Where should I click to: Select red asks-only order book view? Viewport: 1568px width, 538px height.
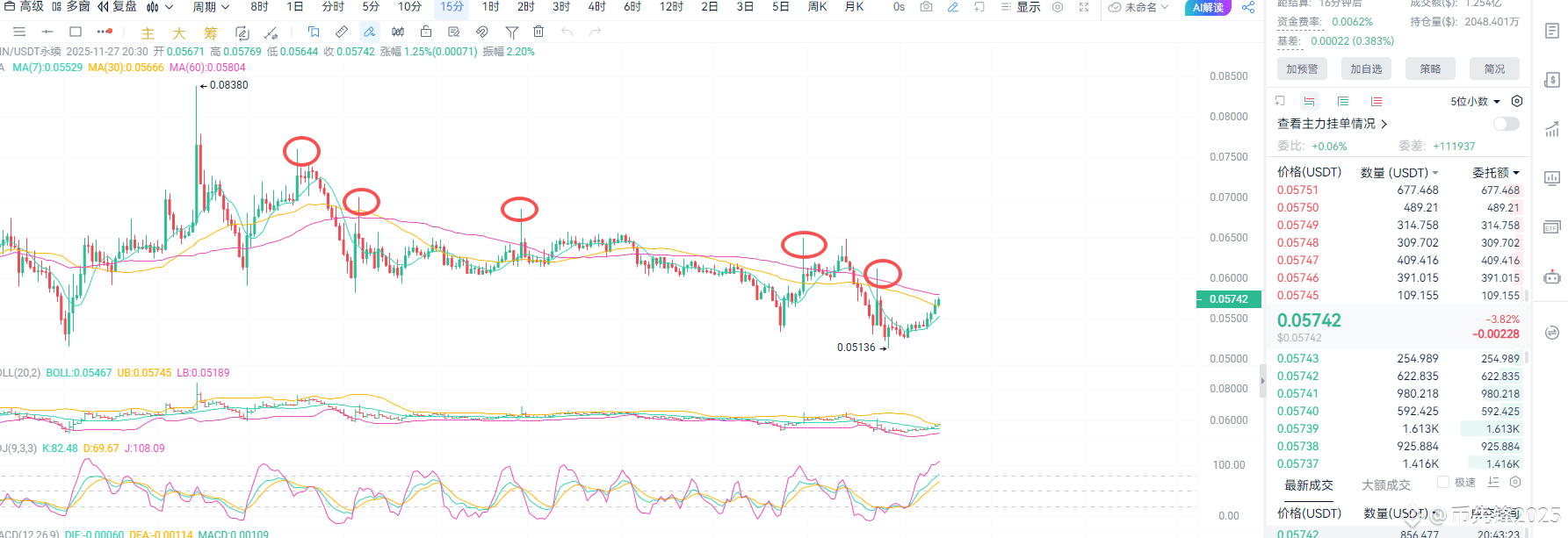(x=1377, y=101)
